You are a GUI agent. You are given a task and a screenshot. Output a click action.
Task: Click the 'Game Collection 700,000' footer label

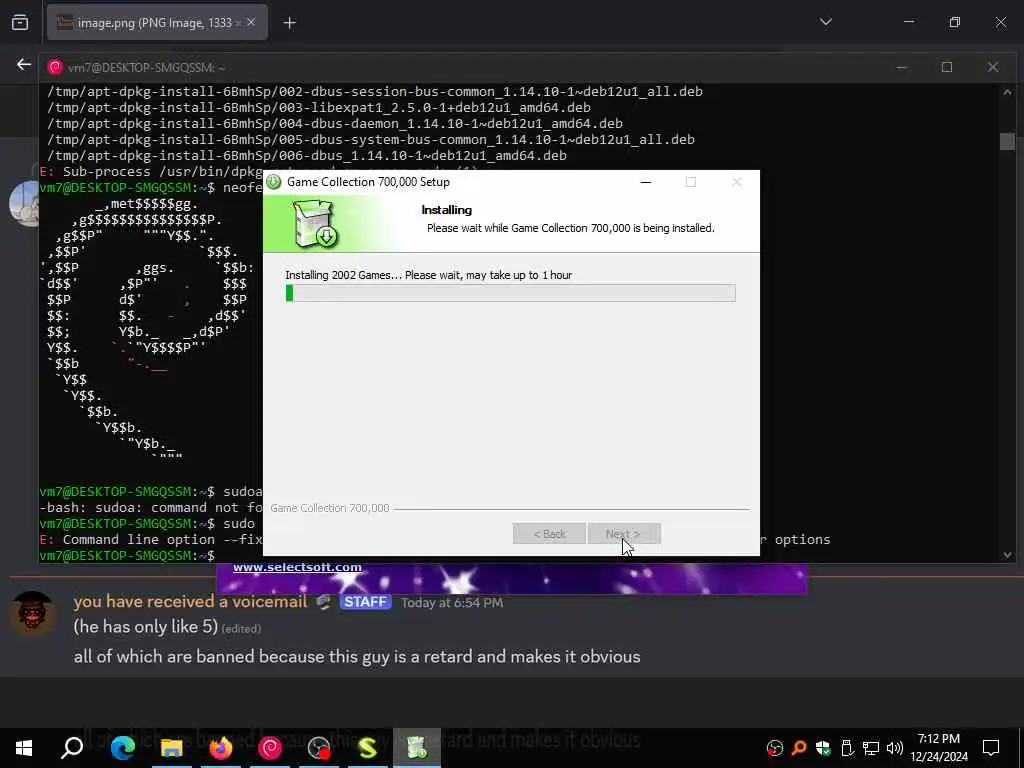330,507
